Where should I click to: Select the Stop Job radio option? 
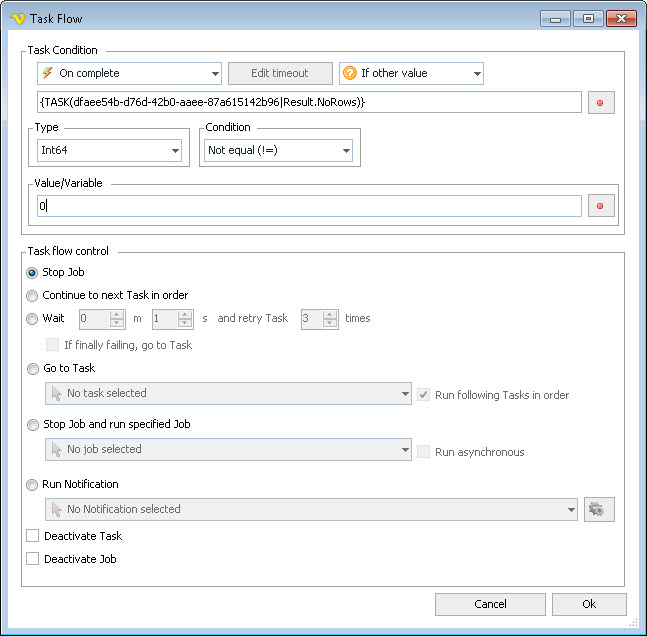(33, 272)
